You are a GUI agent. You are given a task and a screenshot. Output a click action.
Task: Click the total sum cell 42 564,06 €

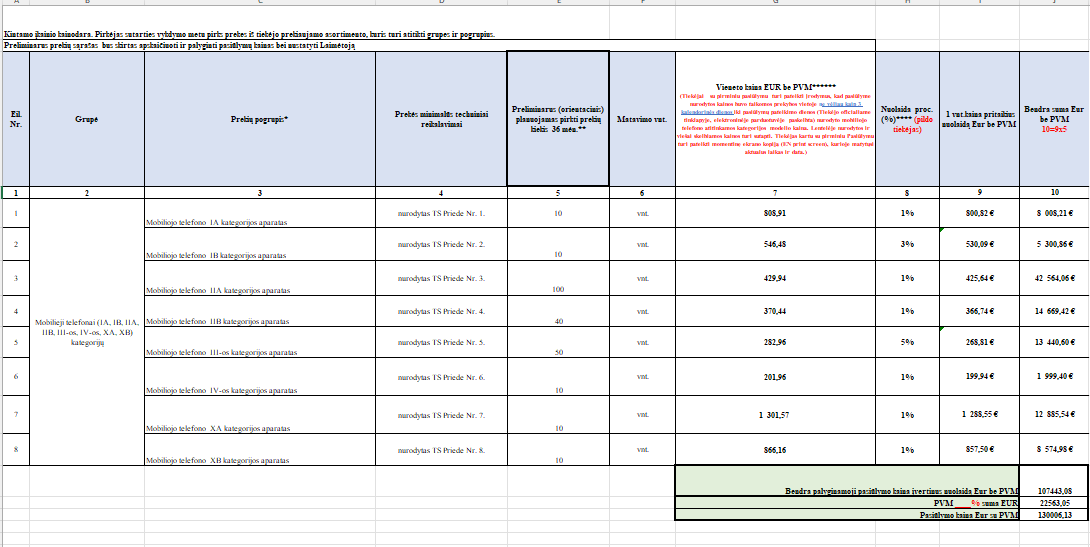coord(1054,277)
